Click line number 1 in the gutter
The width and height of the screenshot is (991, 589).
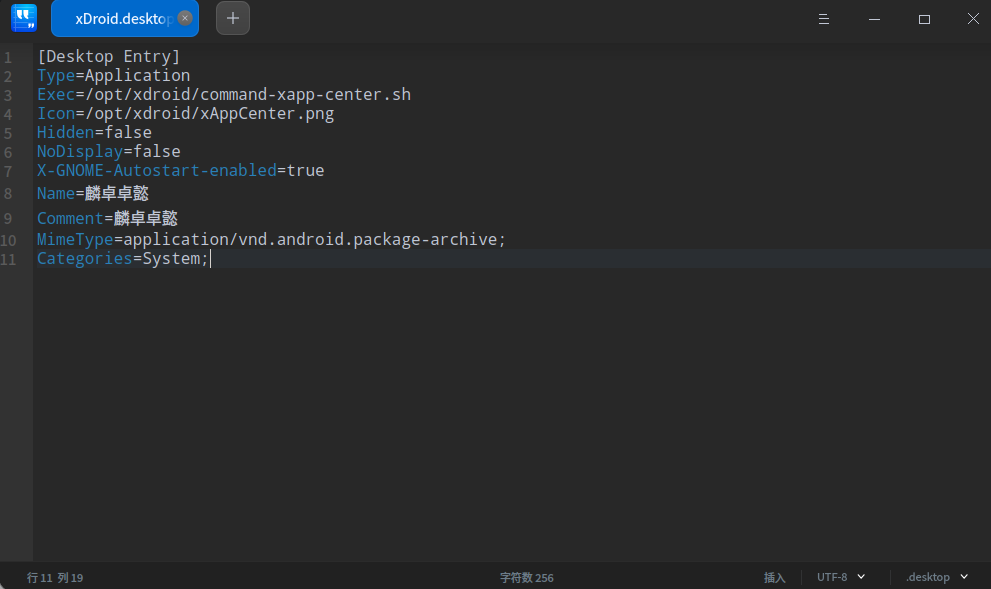8,58
